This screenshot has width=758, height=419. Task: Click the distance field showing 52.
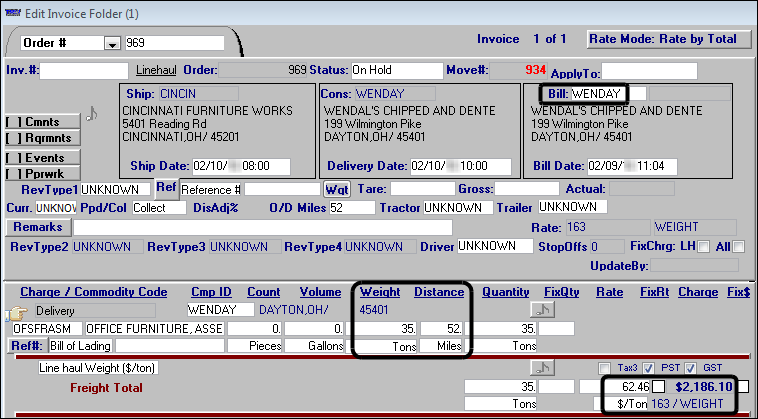click(x=441, y=329)
